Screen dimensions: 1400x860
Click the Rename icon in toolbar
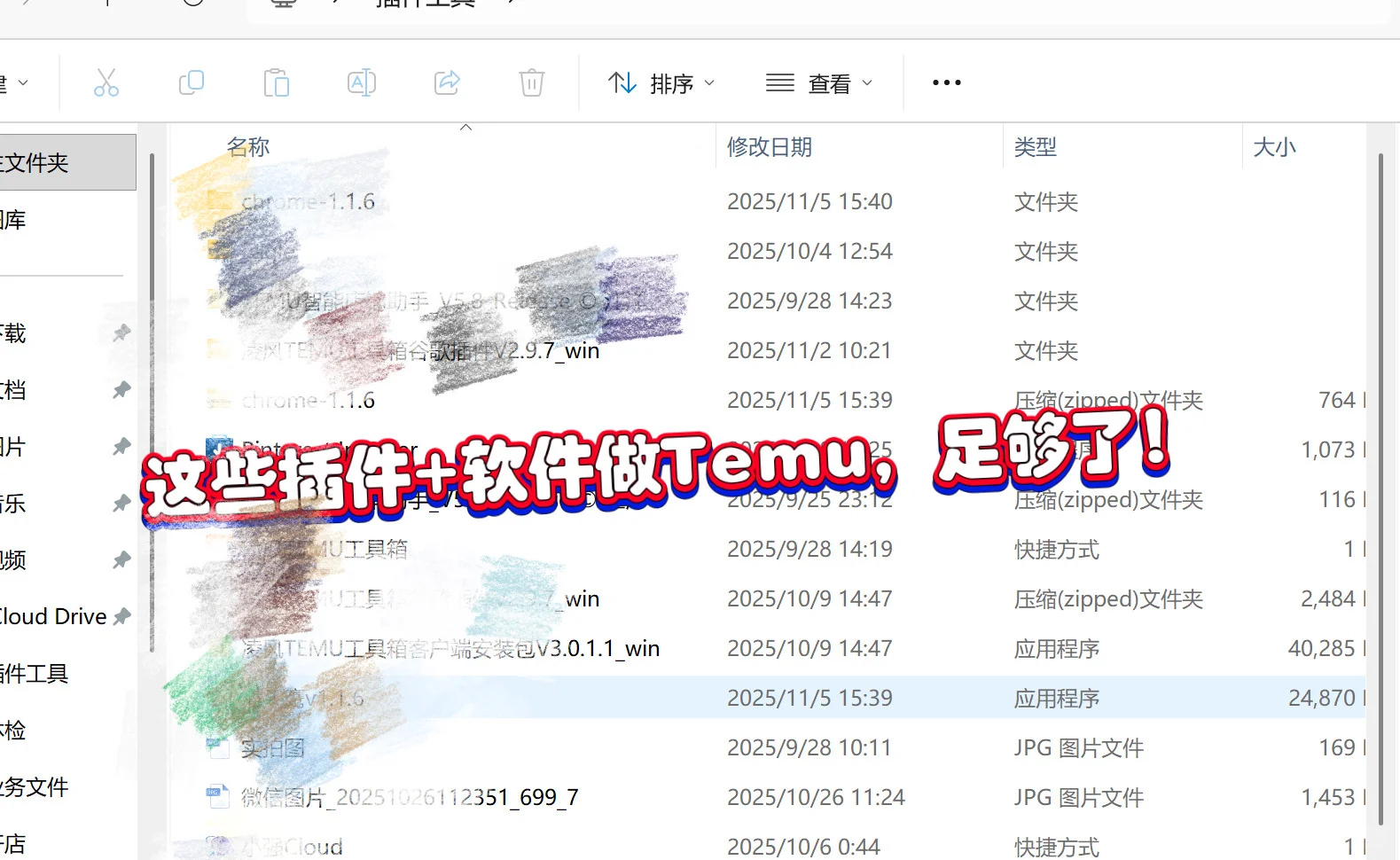pyautogui.click(x=362, y=82)
